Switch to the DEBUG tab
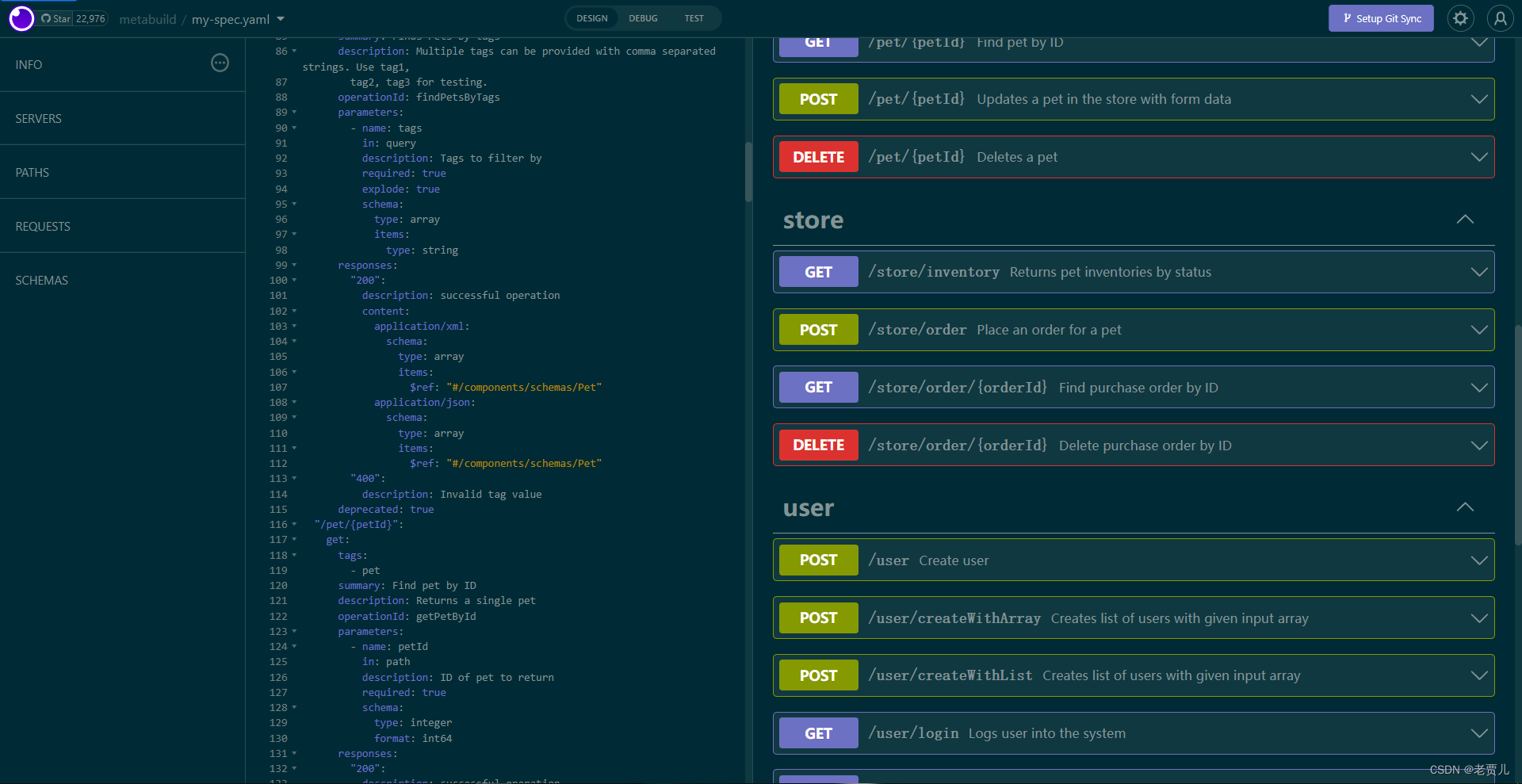Image resolution: width=1522 pixels, height=784 pixels. (x=643, y=18)
